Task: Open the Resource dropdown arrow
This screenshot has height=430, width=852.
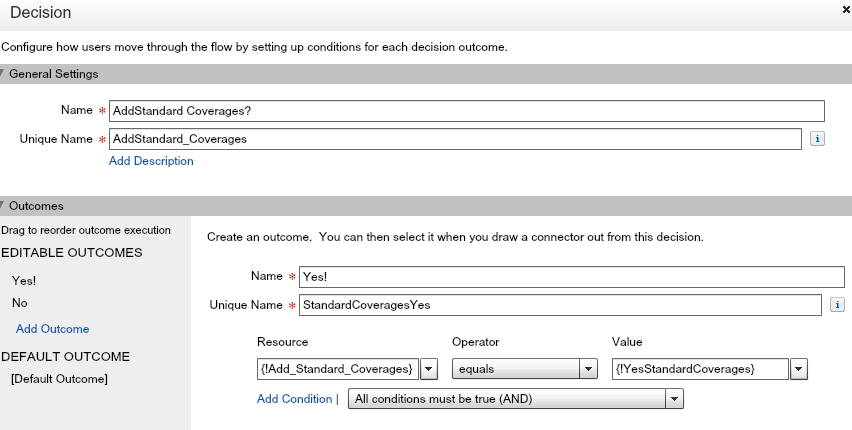Action: point(428,369)
